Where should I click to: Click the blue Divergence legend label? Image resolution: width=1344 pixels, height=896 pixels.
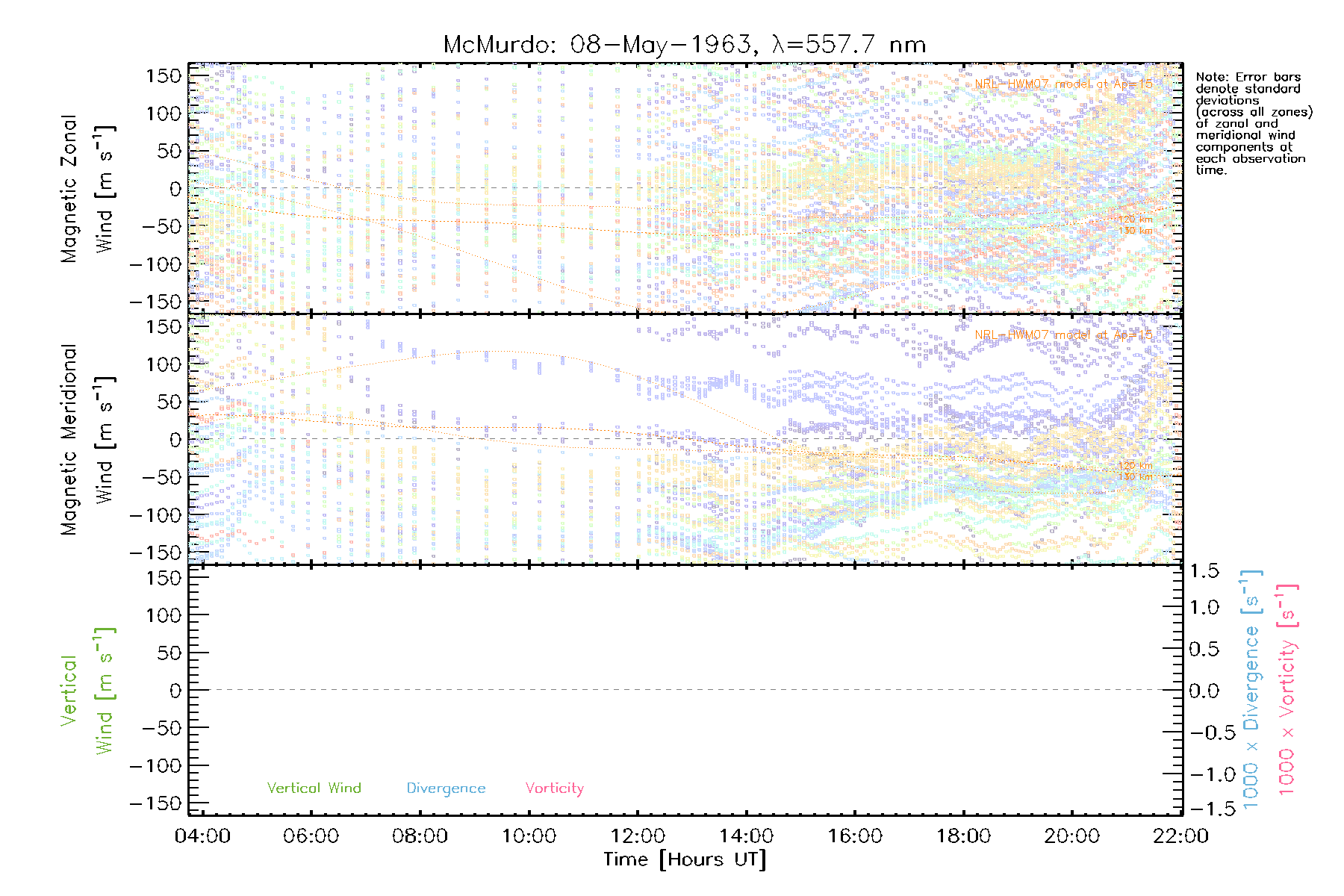[446, 788]
